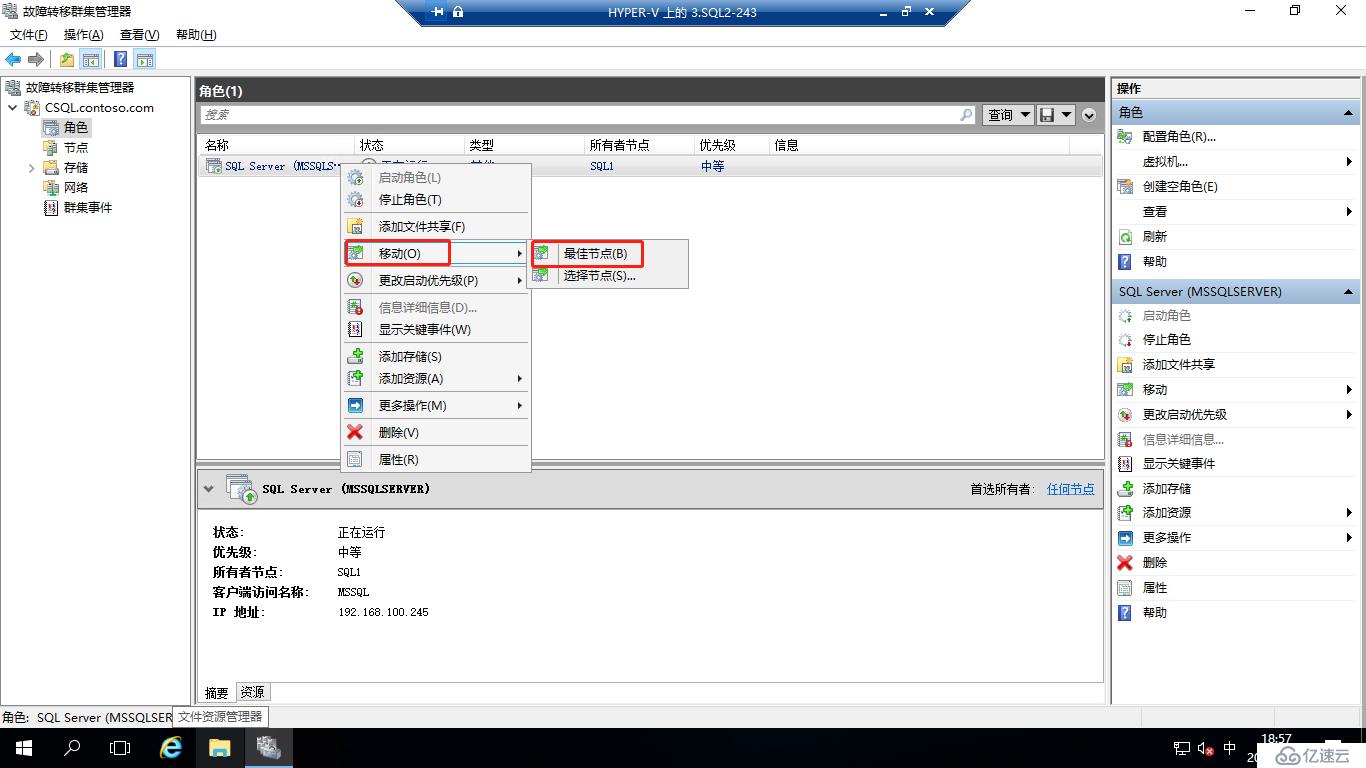The image size is (1366, 768).
Task: Open the 查看(V) menu
Action: pos(140,35)
